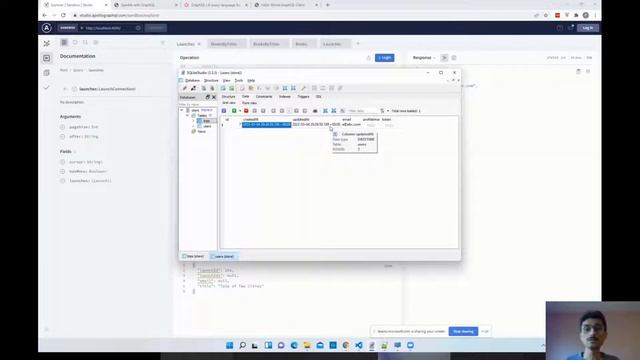Open Visual Studio Code from the taskbar
The image size is (640, 360).
(358, 345)
